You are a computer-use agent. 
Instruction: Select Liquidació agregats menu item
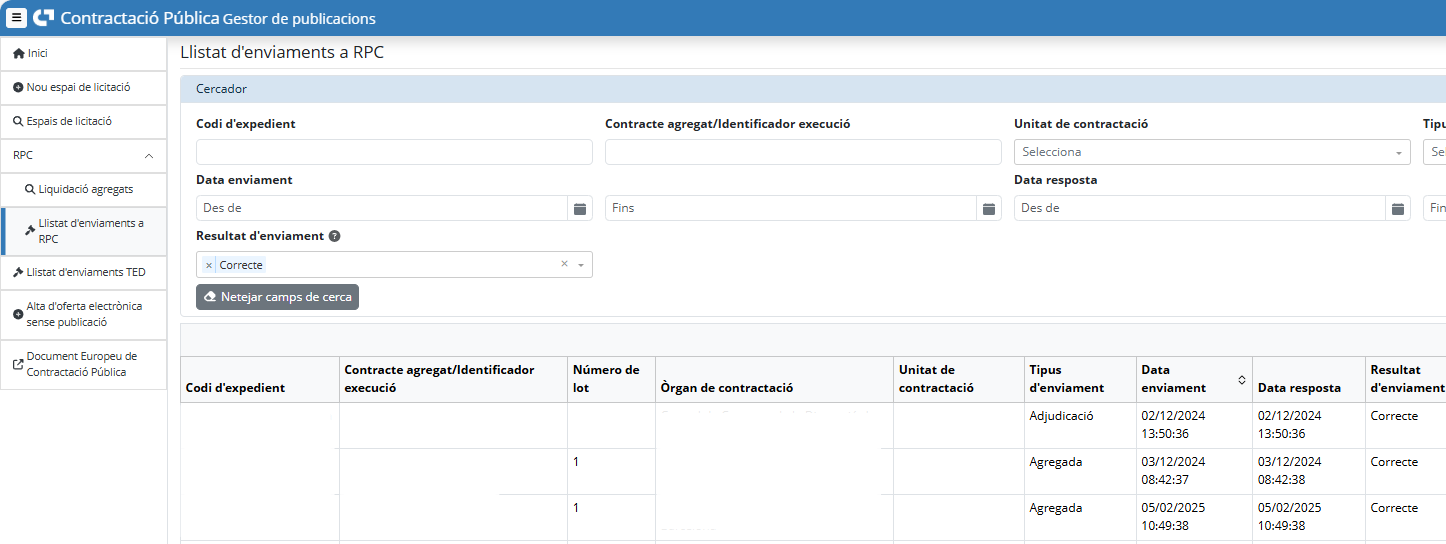click(x=85, y=189)
